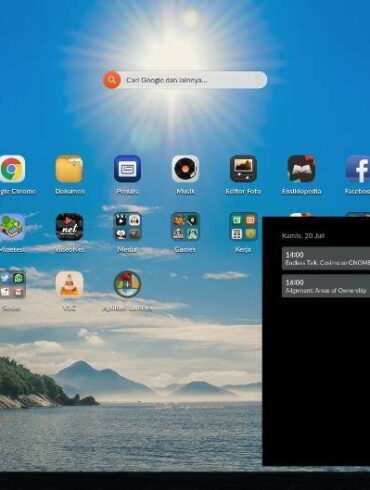Open the 16:00 Alignment Areas of Ownership event

[x=326, y=286]
